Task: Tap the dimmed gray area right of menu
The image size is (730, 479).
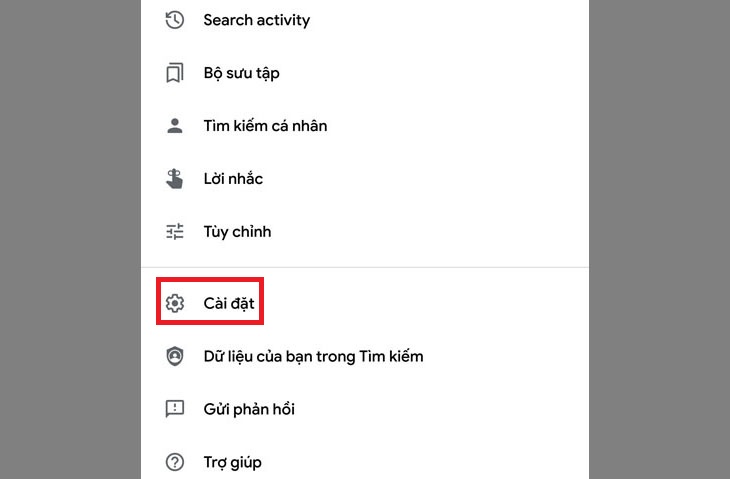Action: [x=658, y=240]
